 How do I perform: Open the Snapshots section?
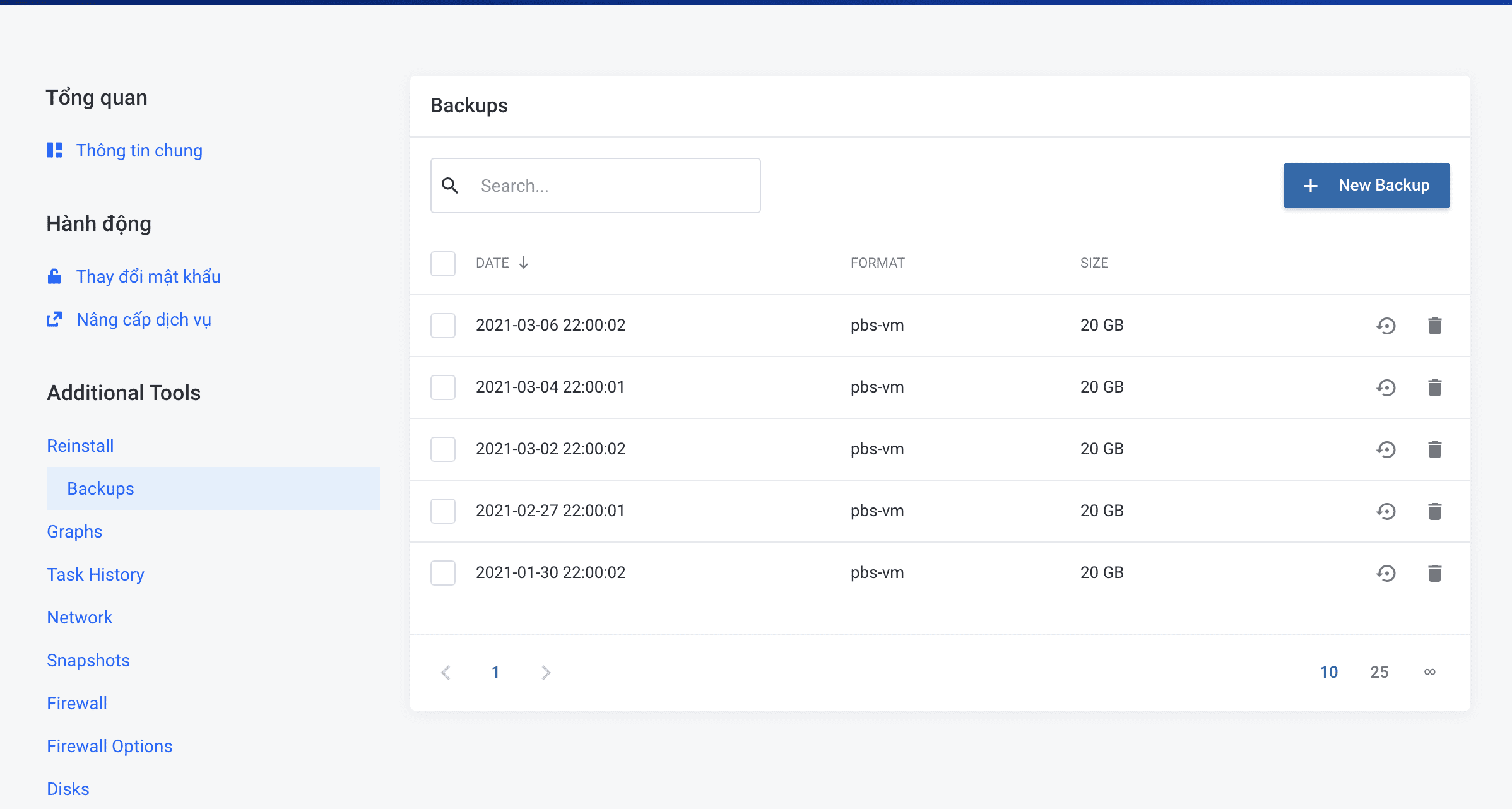pos(88,660)
